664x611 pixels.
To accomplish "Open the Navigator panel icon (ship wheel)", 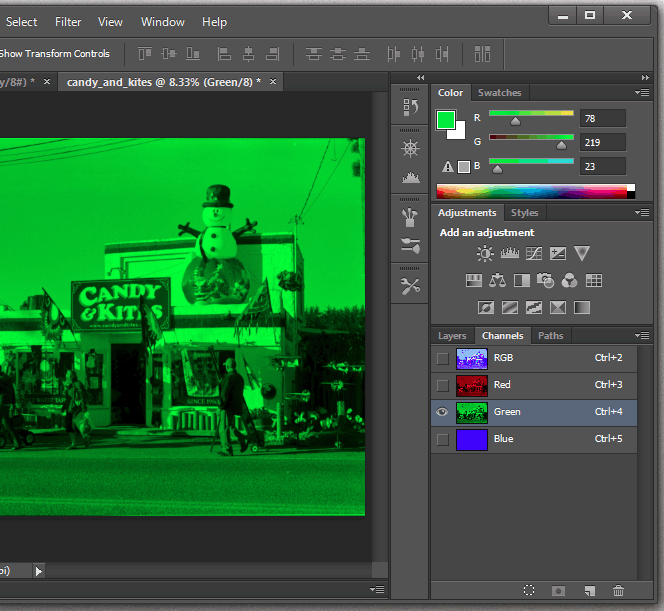I will click(410, 148).
